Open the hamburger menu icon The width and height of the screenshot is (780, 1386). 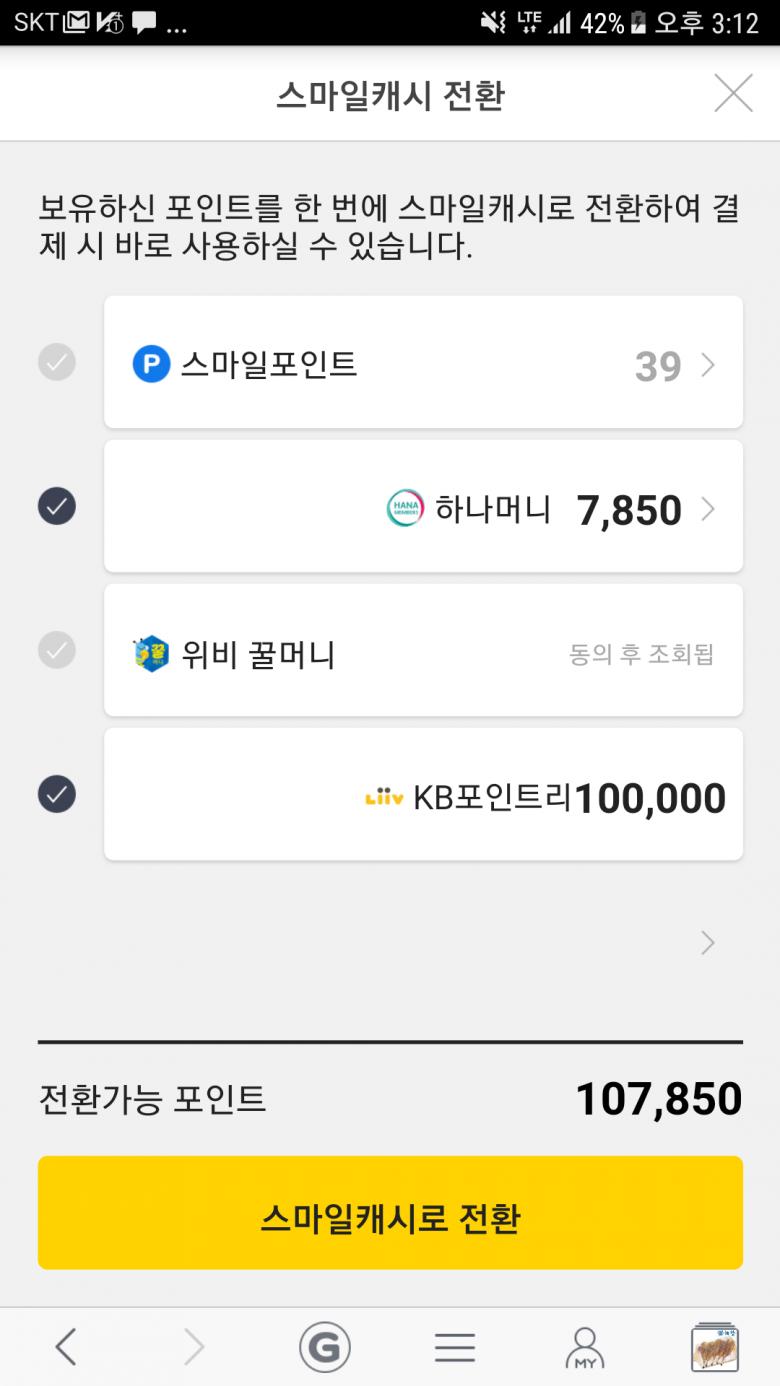455,1348
